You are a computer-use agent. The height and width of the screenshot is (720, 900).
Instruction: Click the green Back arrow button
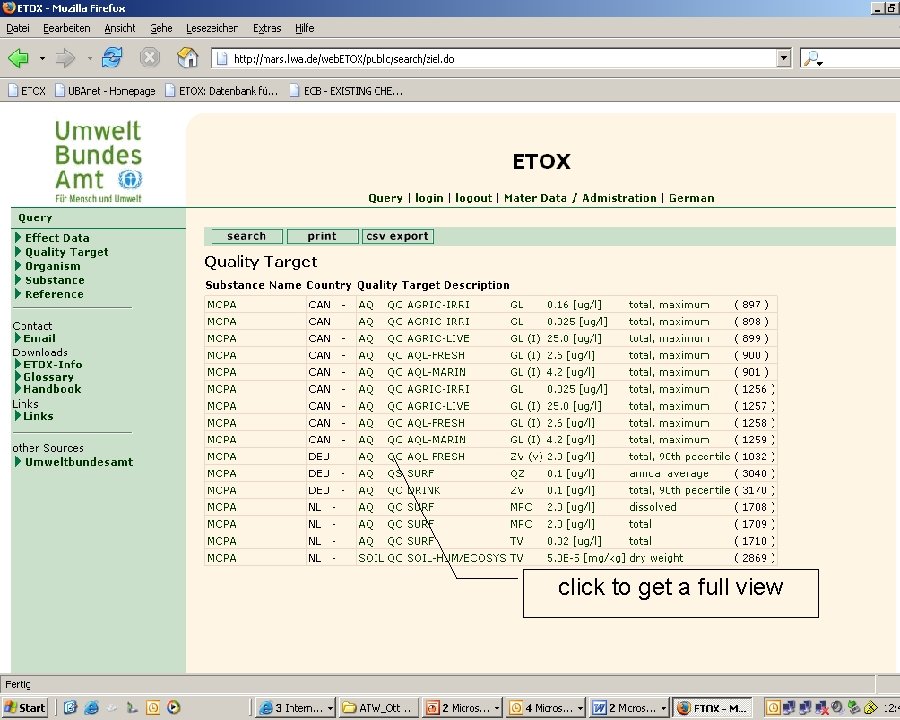(x=18, y=58)
